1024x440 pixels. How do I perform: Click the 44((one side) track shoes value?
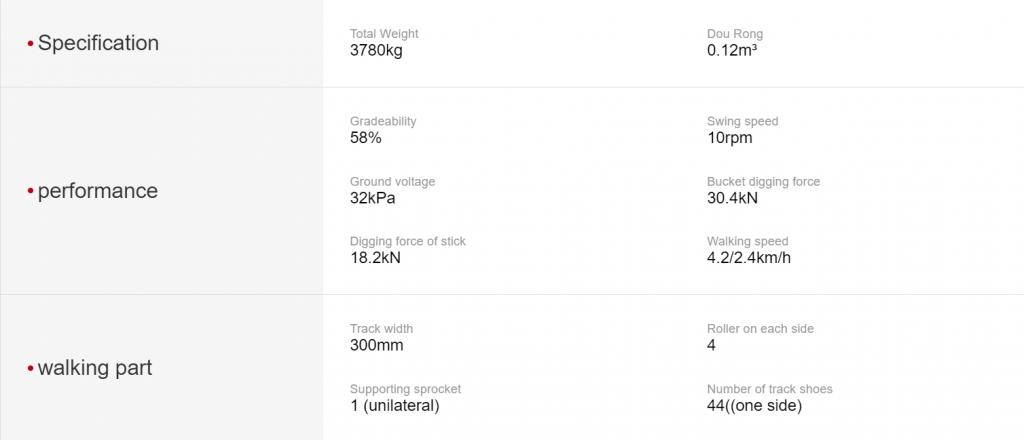click(754, 405)
